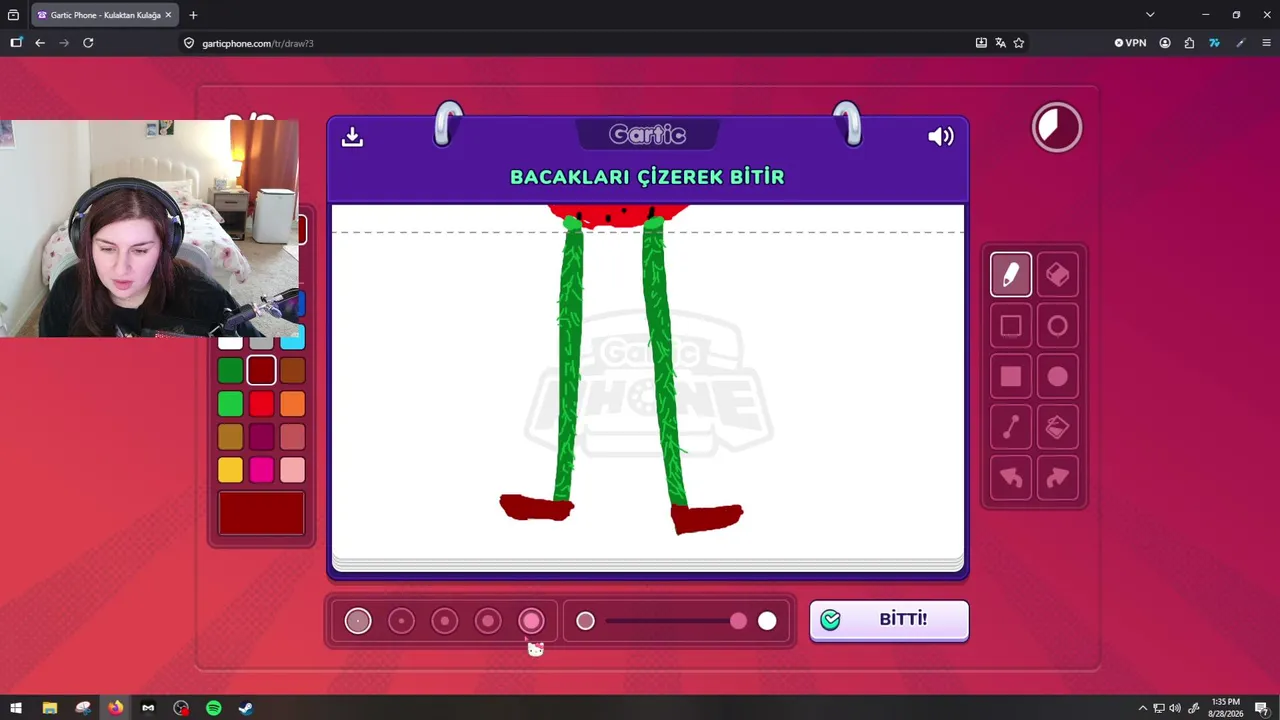Open Steam from the taskbar
Screen dimensions: 1280x720
click(x=245, y=708)
